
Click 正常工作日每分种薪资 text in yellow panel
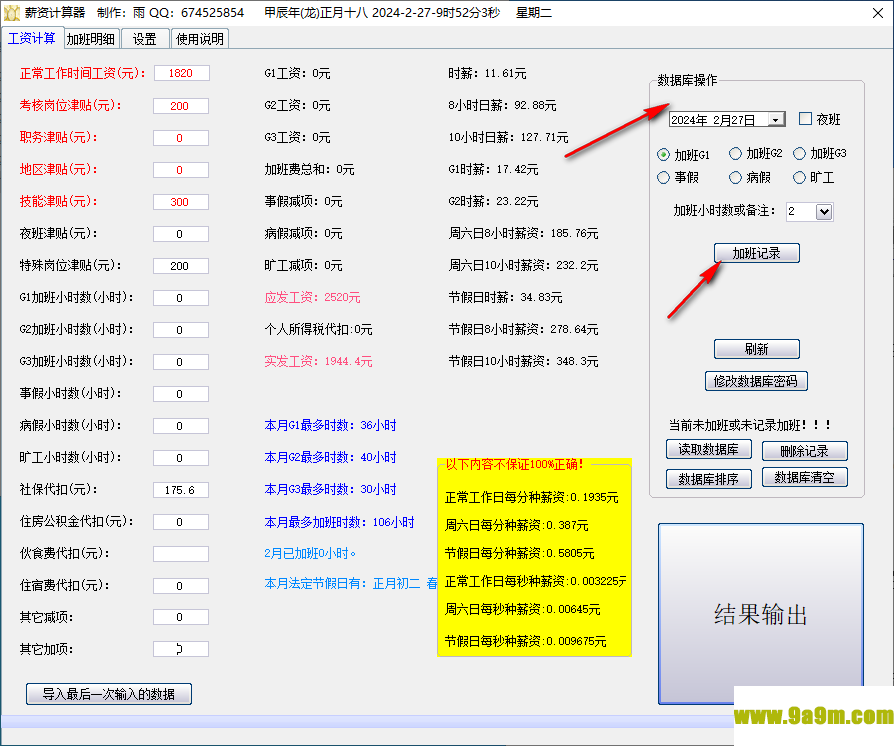pos(531,497)
